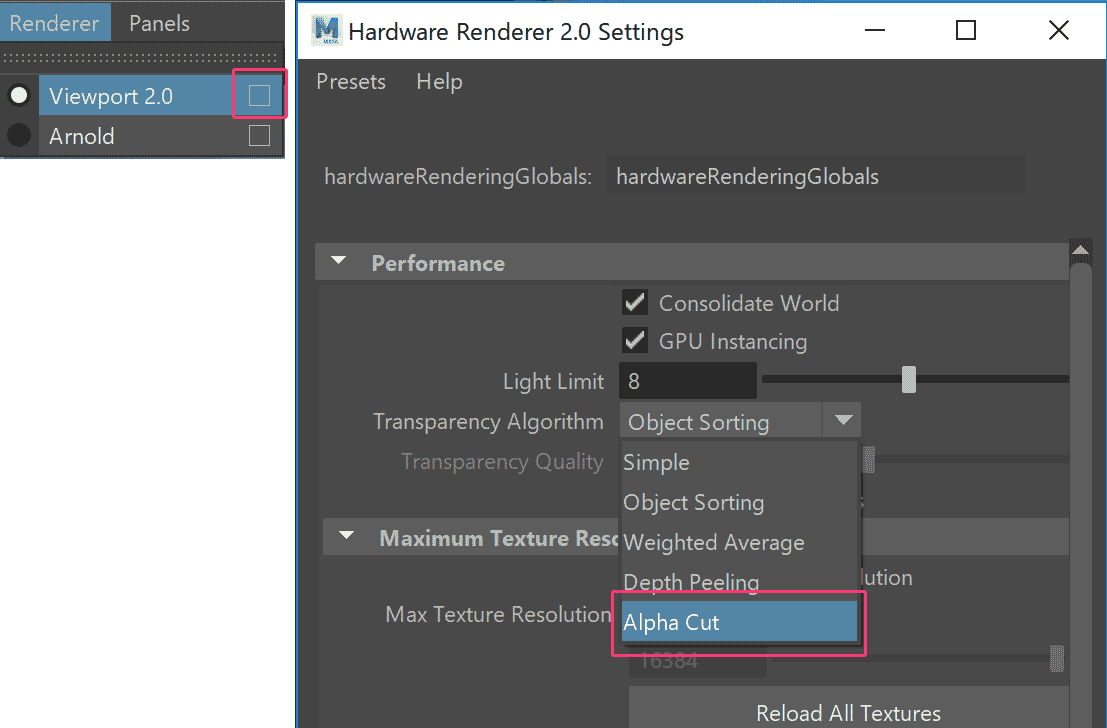Minimize the Hardware Renderer 2.0 Settings window

(x=875, y=30)
